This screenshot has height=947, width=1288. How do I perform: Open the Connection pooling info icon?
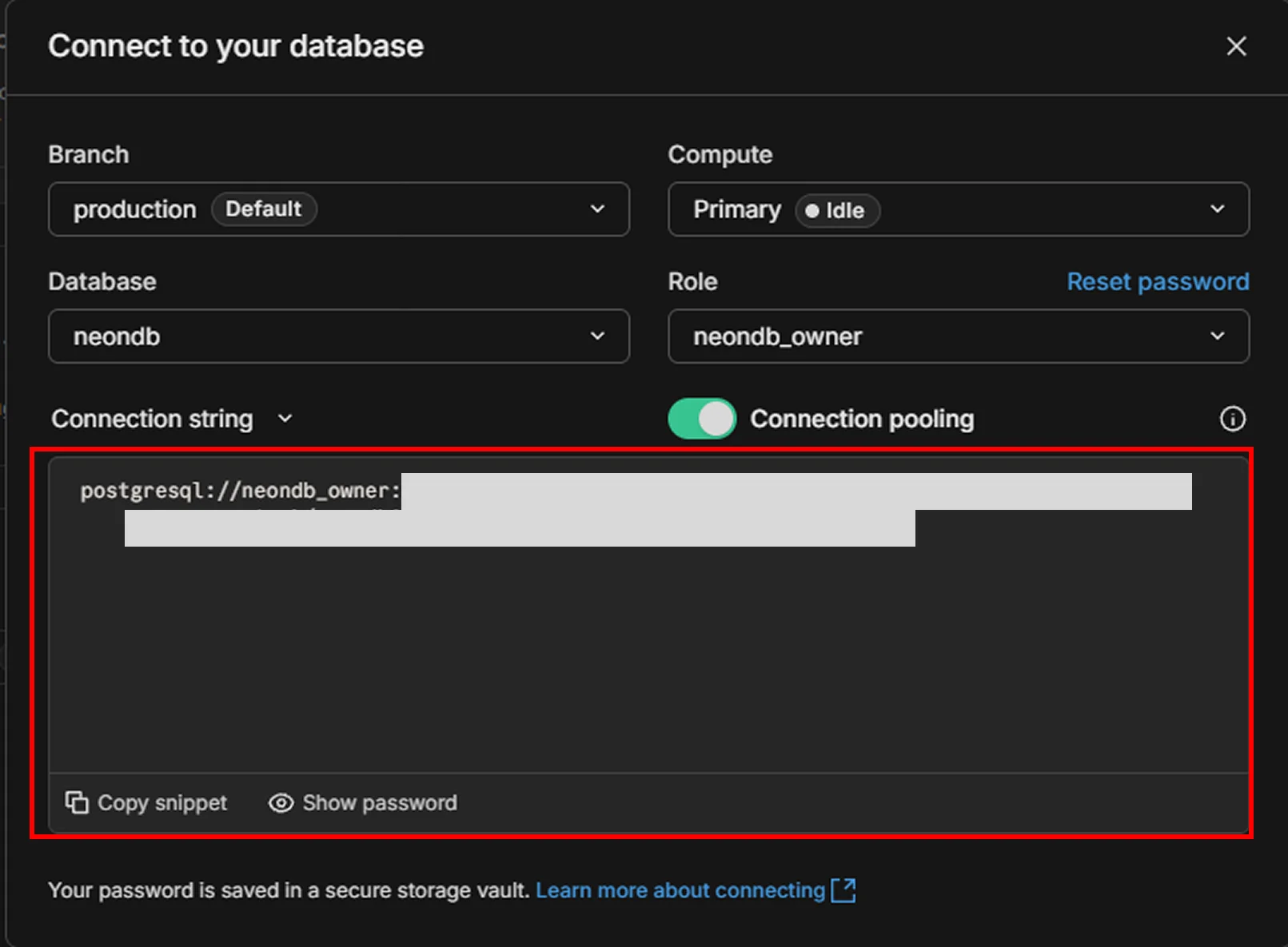click(1232, 419)
